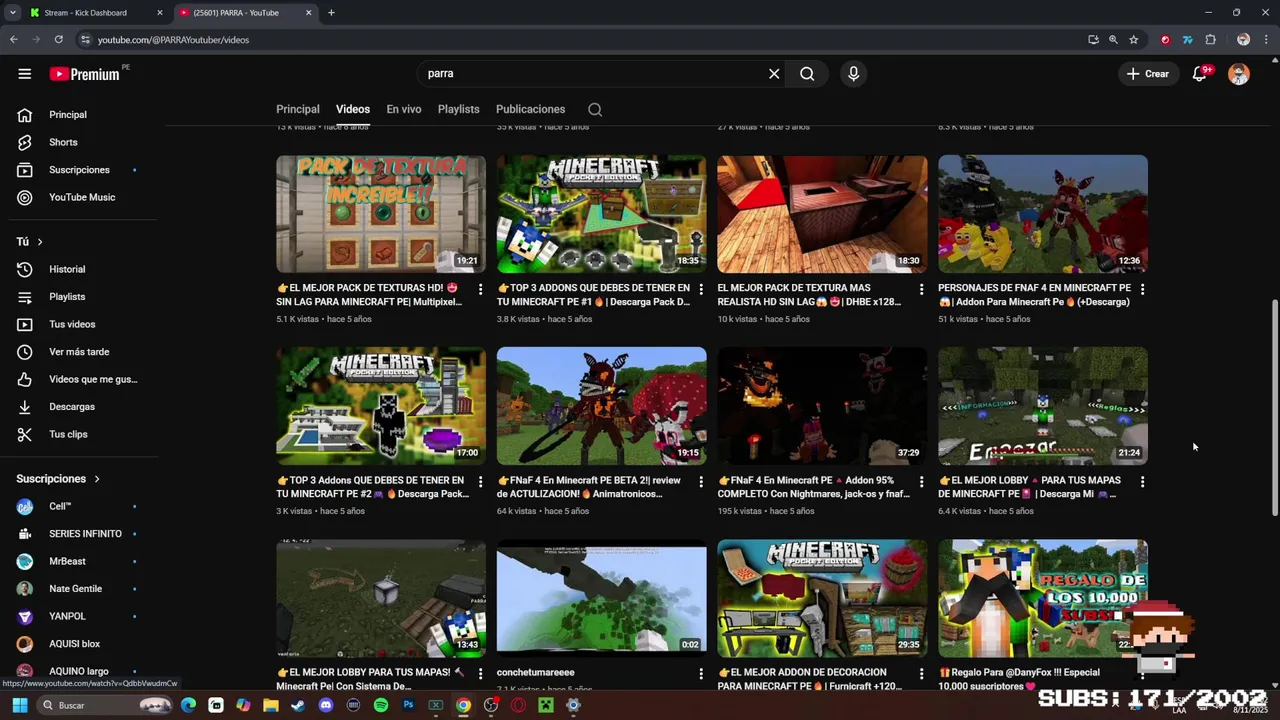Open YouTube Music in sidebar
This screenshot has width=1280, height=720.
click(80, 197)
